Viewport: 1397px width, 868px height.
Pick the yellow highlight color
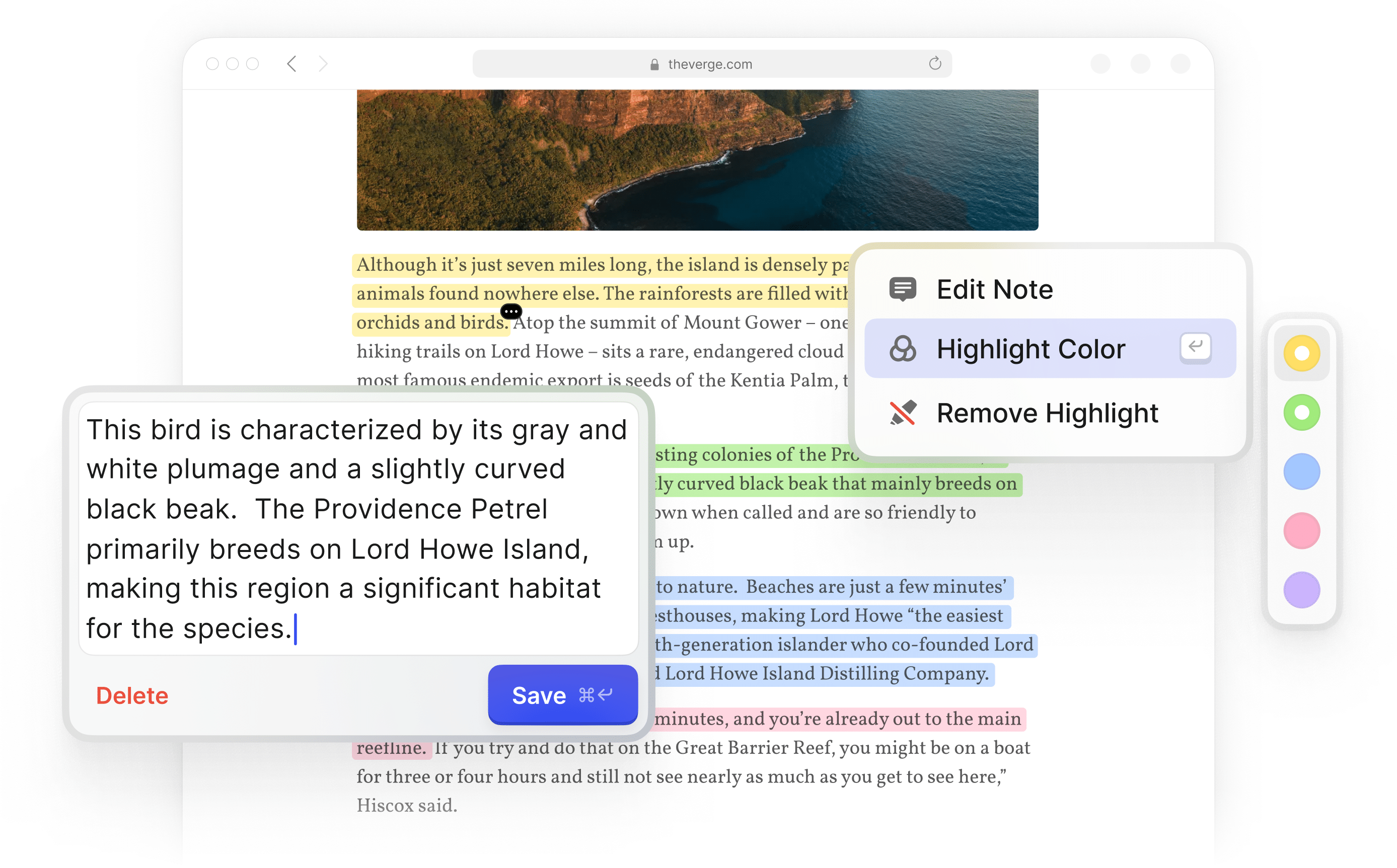click(1301, 353)
